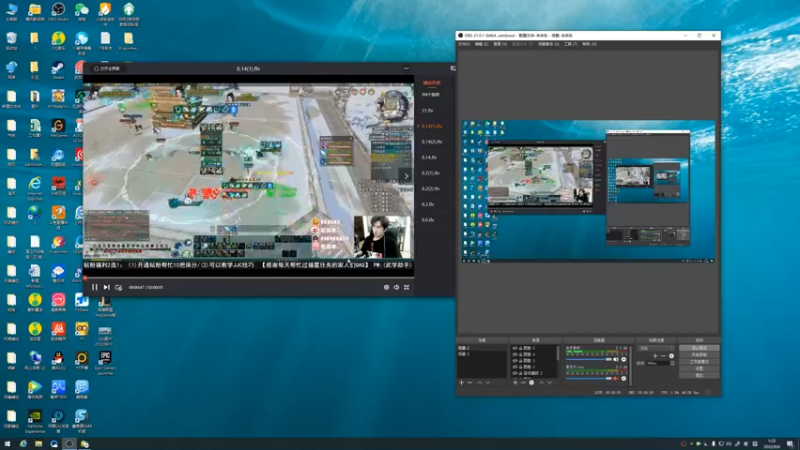The image size is (800, 450).
Task: Add a transition with the plus icon
Action: [656, 356]
